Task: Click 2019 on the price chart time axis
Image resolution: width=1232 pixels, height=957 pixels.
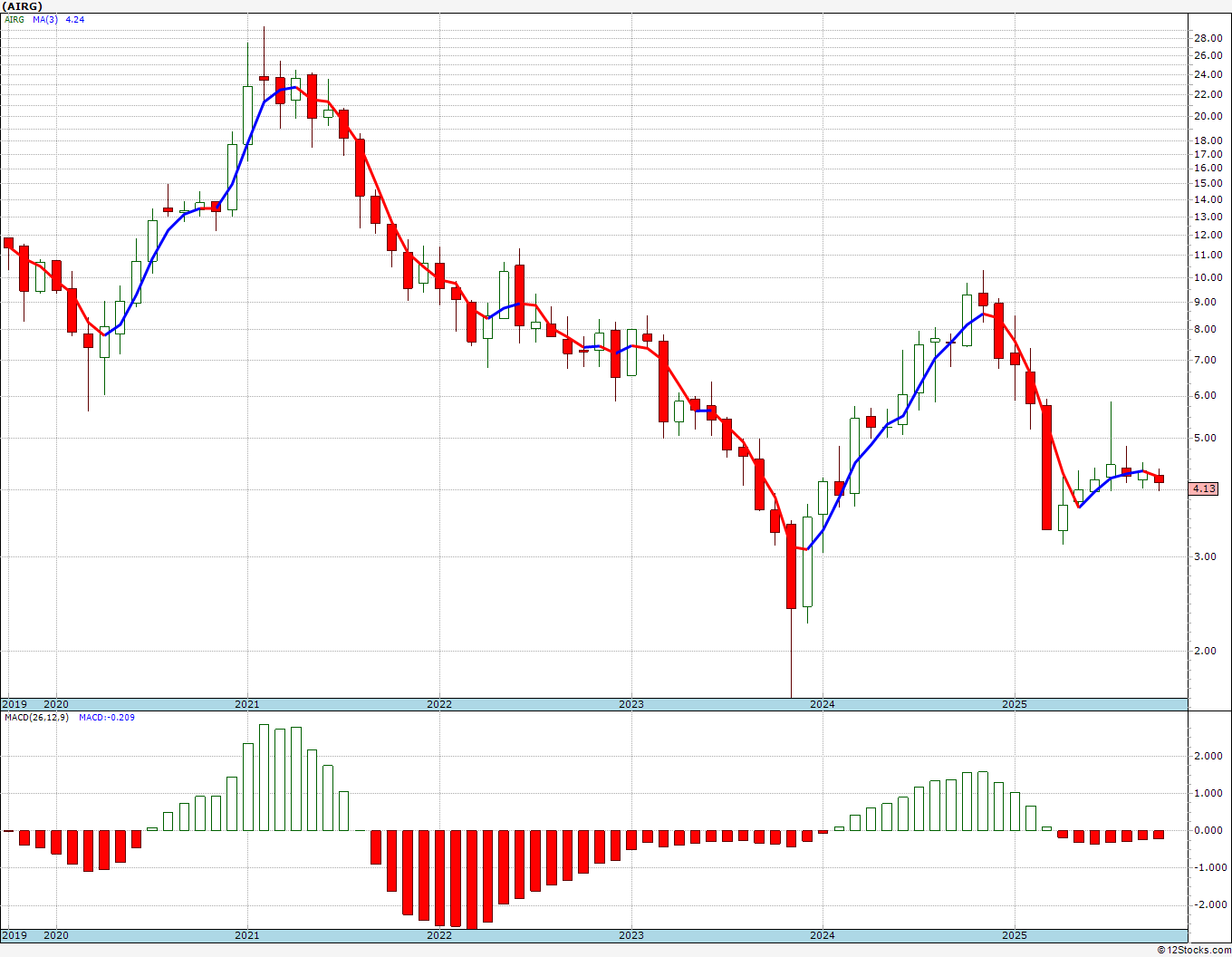Action: pyautogui.click(x=14, y=704)
